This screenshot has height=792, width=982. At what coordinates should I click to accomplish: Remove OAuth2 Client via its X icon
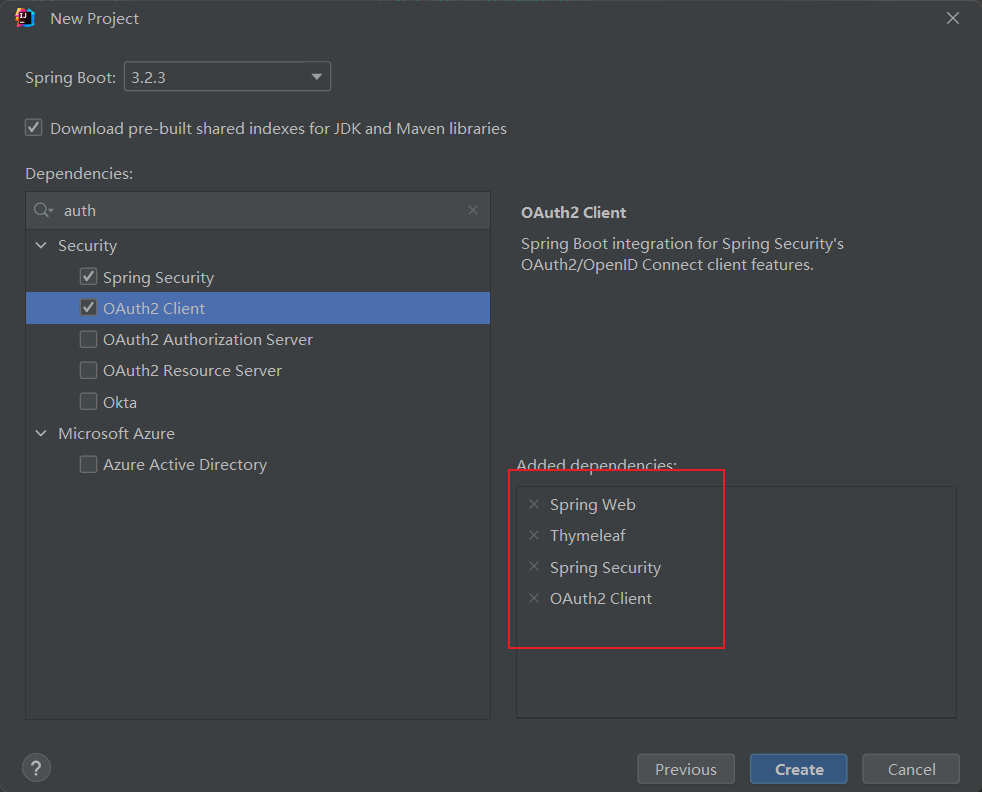pos(533,598)
